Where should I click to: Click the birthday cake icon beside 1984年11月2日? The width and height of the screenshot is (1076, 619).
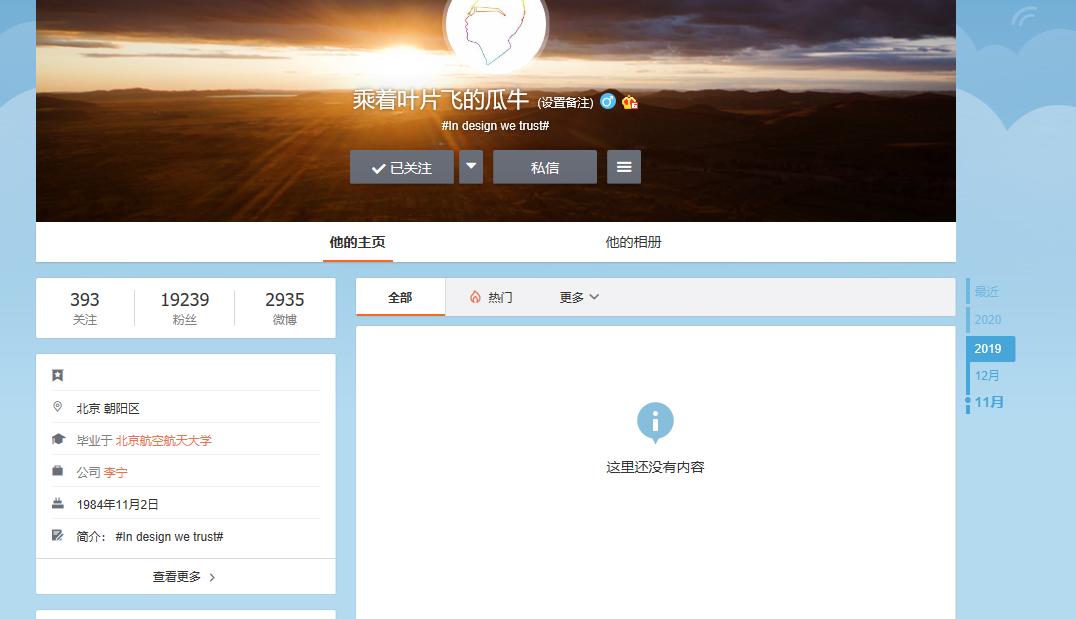pyautogui.click(x=57, y=503)
